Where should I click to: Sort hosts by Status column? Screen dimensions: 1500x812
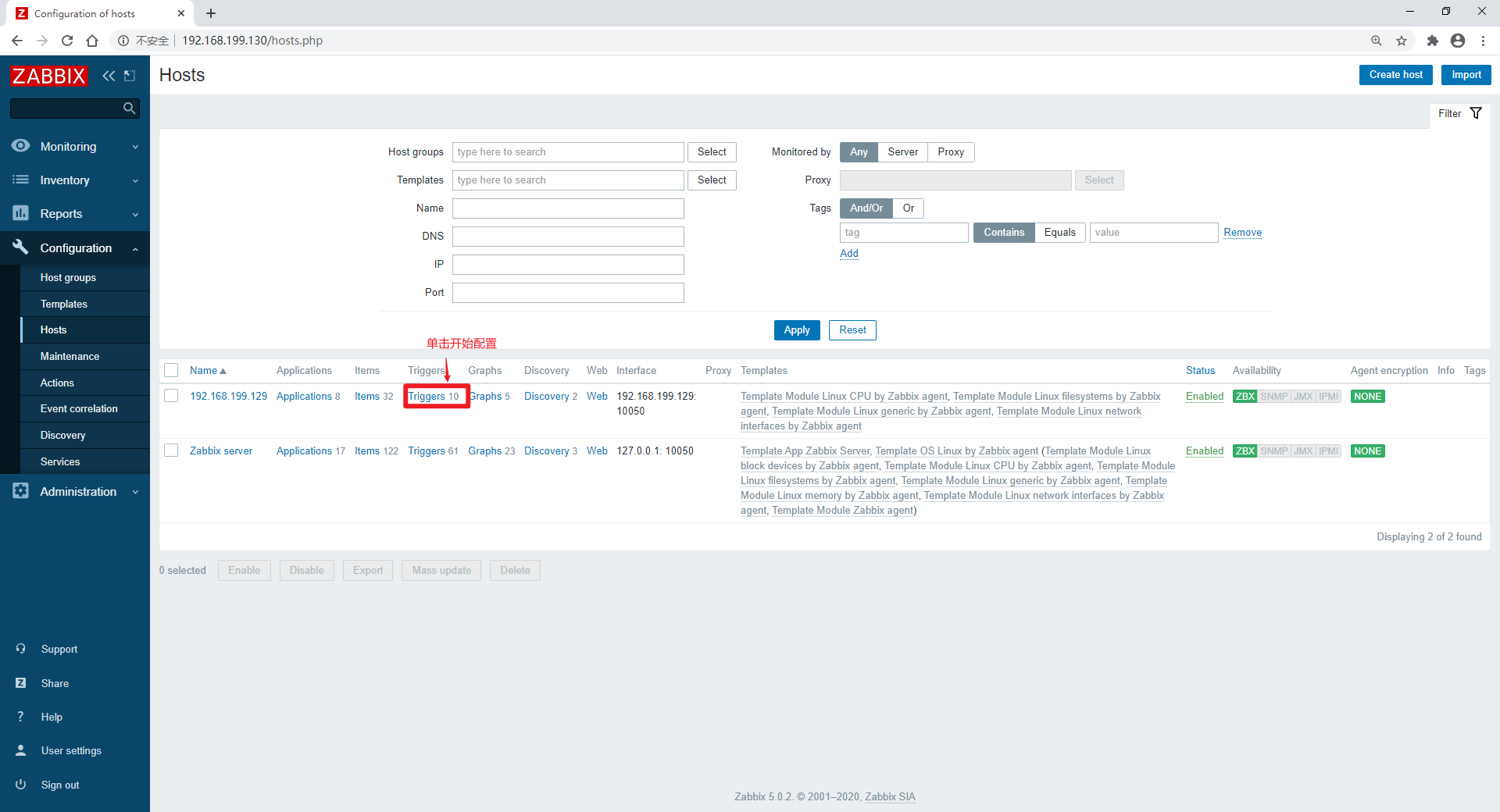click(1200, 371)
